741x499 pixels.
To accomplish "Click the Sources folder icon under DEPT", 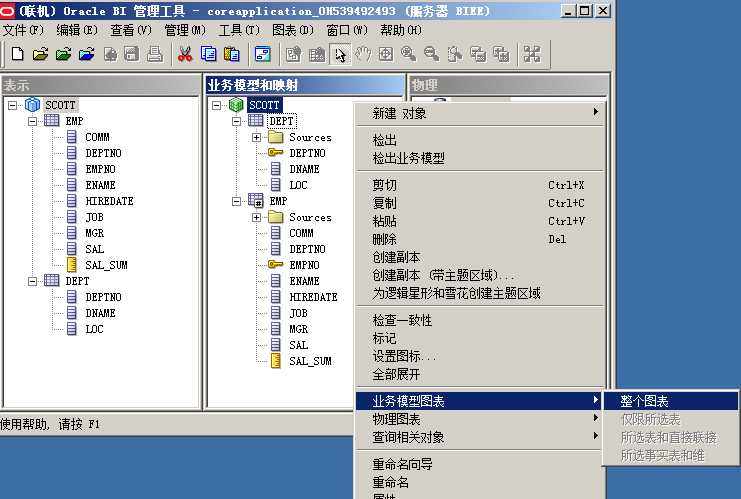I will point(276,137).
